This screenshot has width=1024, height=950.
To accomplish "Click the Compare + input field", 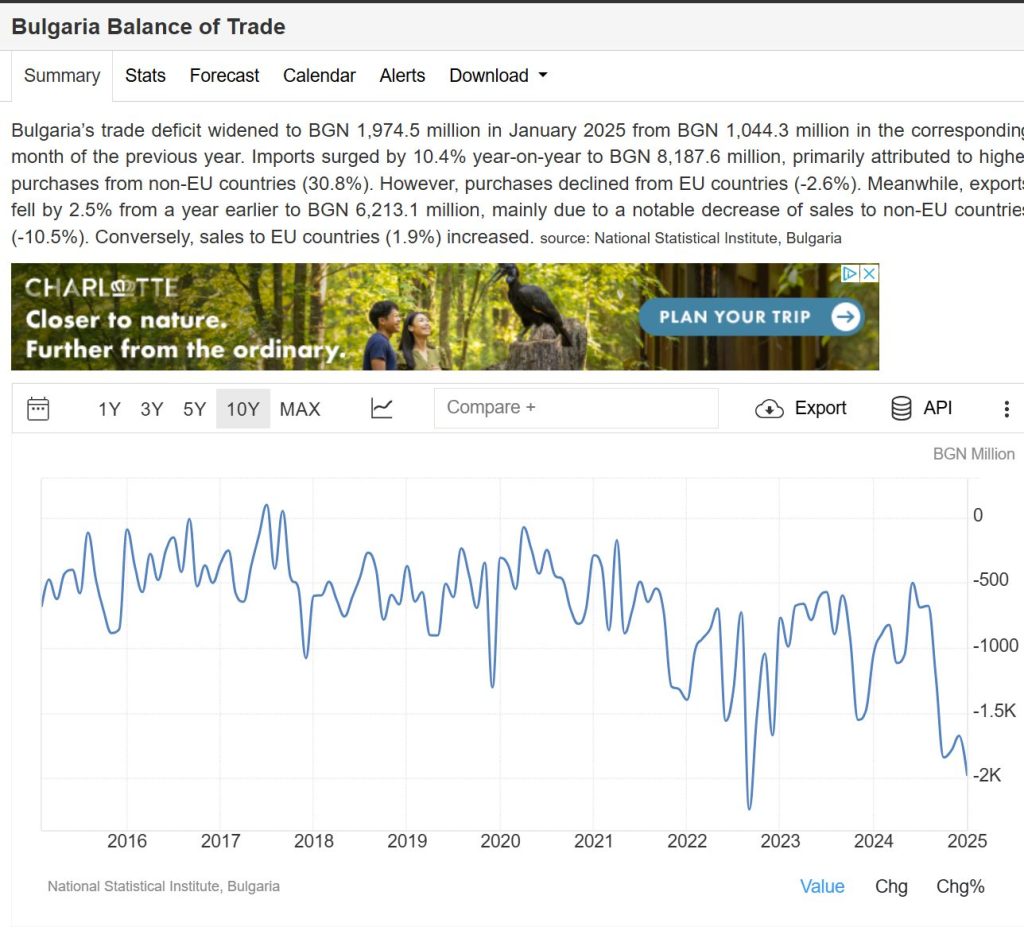I will [x=576, y=408].
